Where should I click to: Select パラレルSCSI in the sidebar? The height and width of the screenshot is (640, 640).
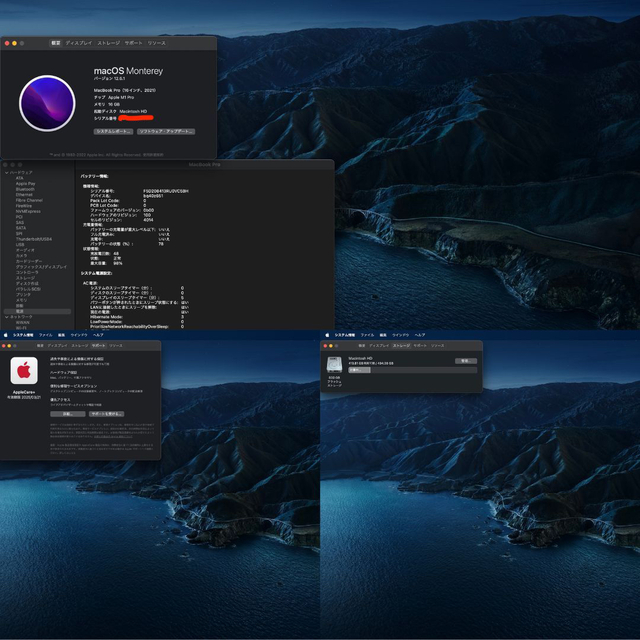(x=28, y=289)
